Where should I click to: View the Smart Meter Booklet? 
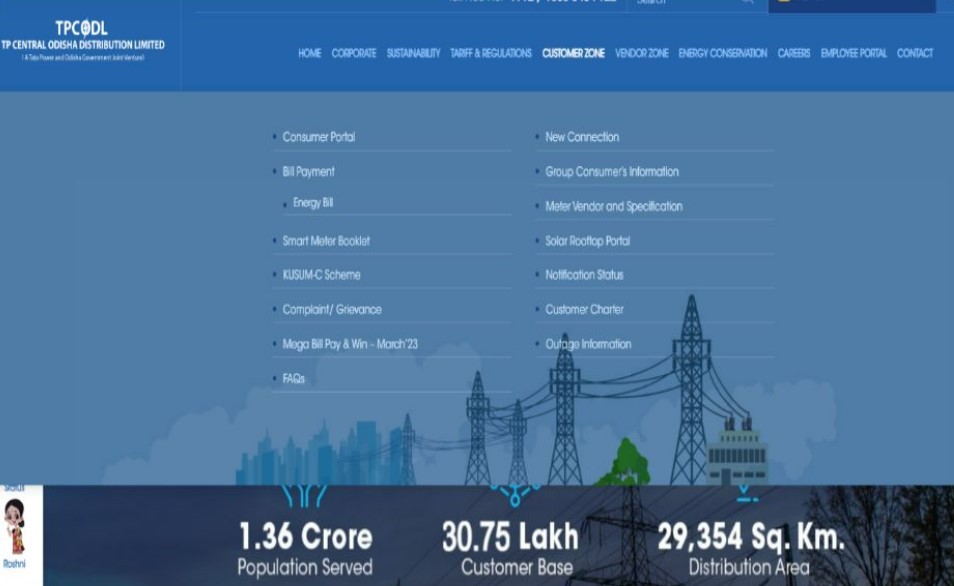[325, 240]
